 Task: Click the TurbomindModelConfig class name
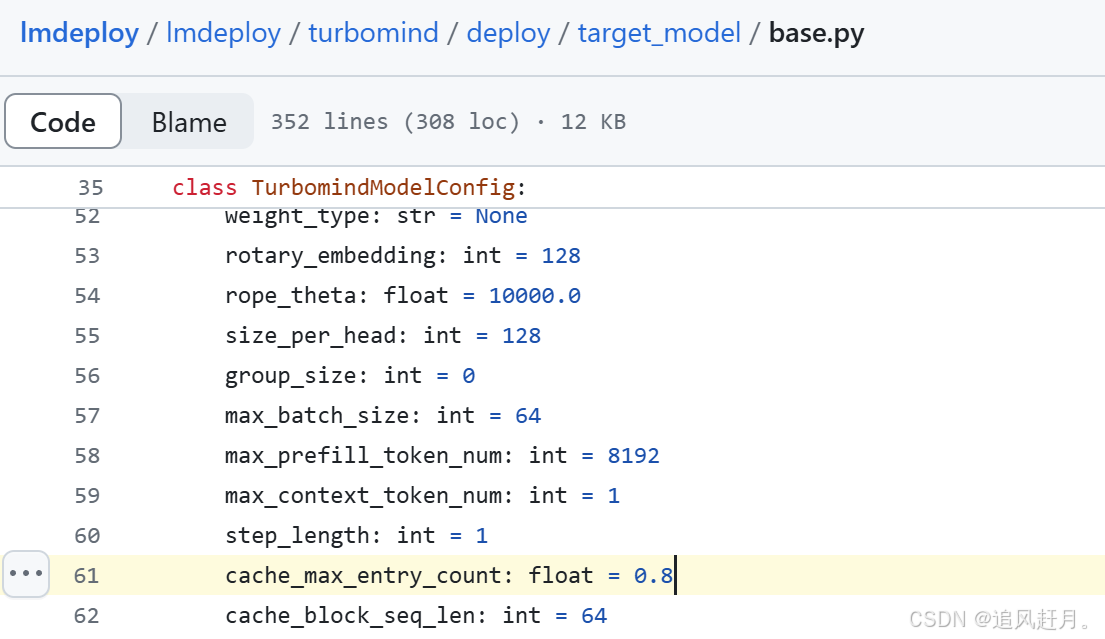383,187
